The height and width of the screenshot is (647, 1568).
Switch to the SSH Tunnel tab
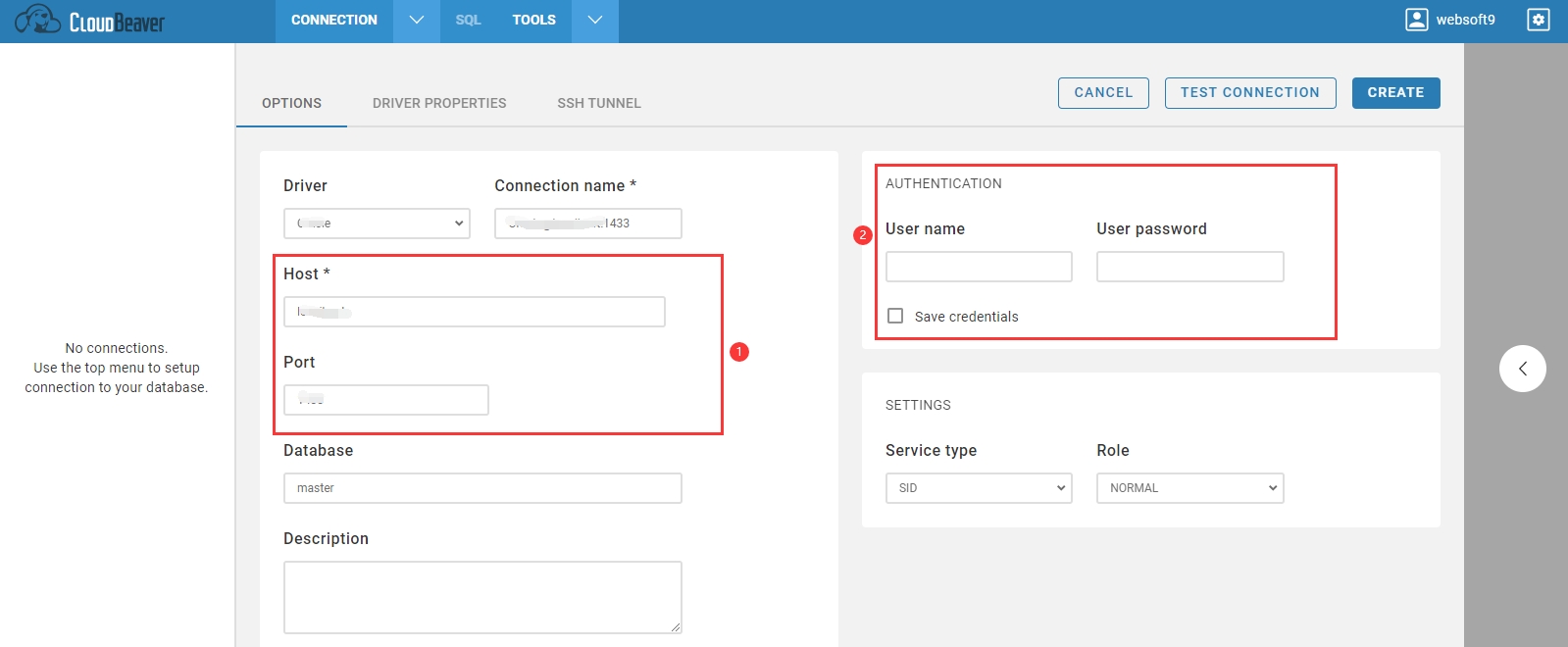(599, 103)
